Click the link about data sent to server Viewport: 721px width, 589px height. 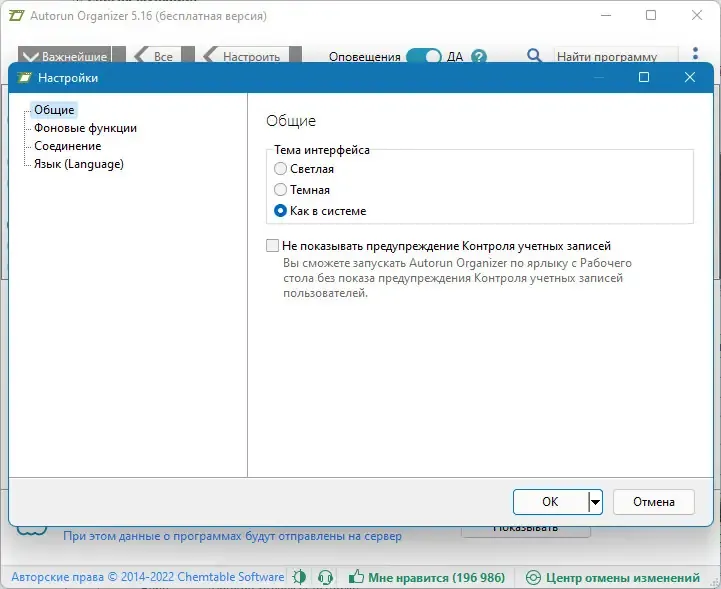[x=232, y=536]
